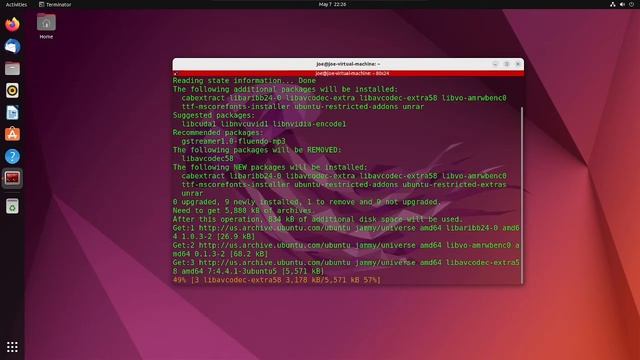Viewport: 640px width, 360px height.
Task: Click the network icon in the system tray
Action: [613, 4]
